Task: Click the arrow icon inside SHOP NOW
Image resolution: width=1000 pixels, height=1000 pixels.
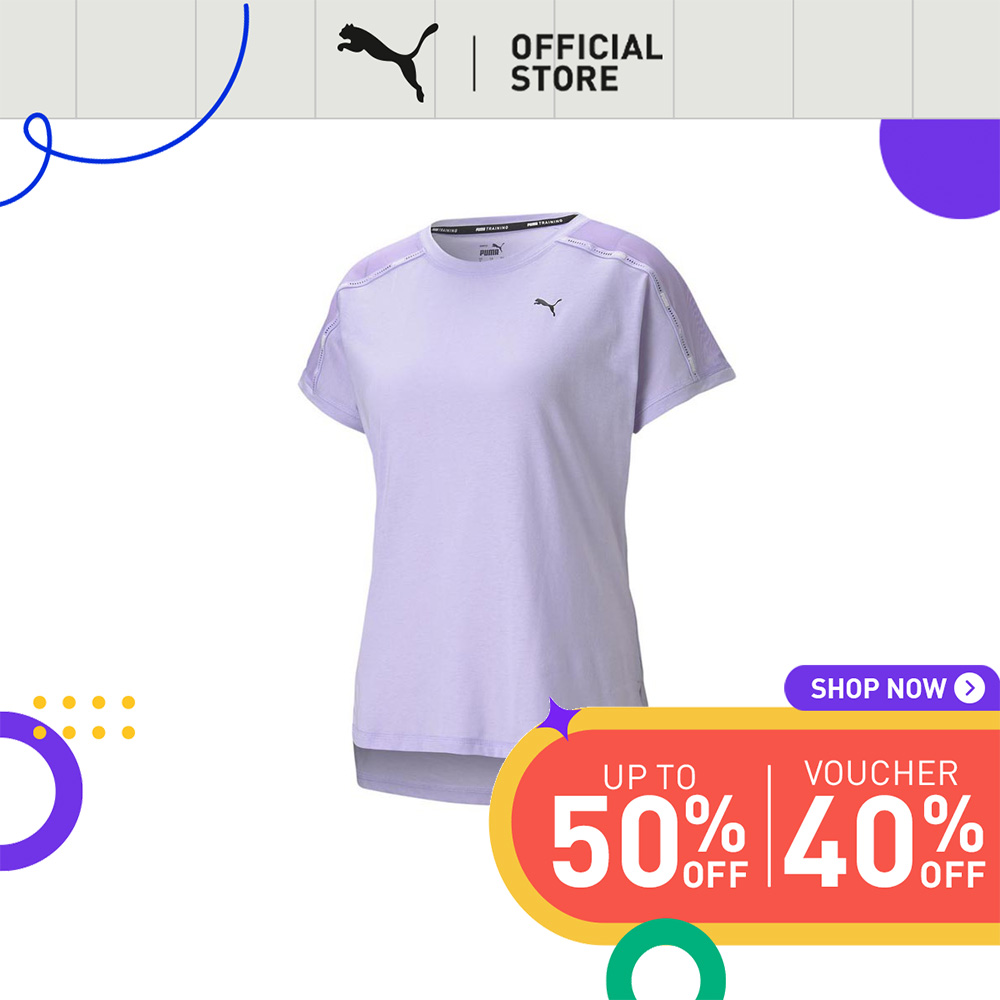Action: tap(969, 688)
